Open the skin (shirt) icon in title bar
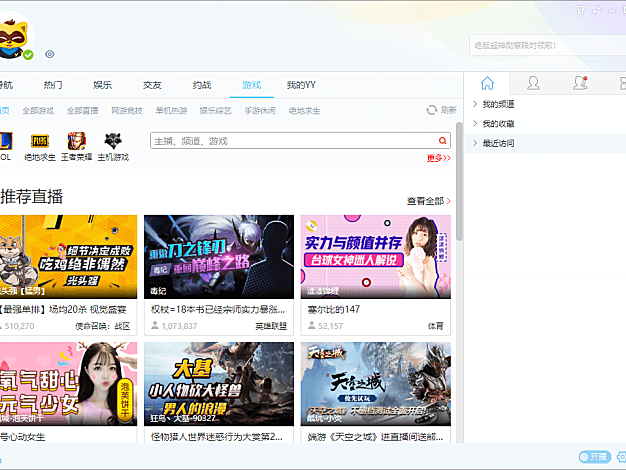The width and height of the screenshot is (626, 470). 581,10
